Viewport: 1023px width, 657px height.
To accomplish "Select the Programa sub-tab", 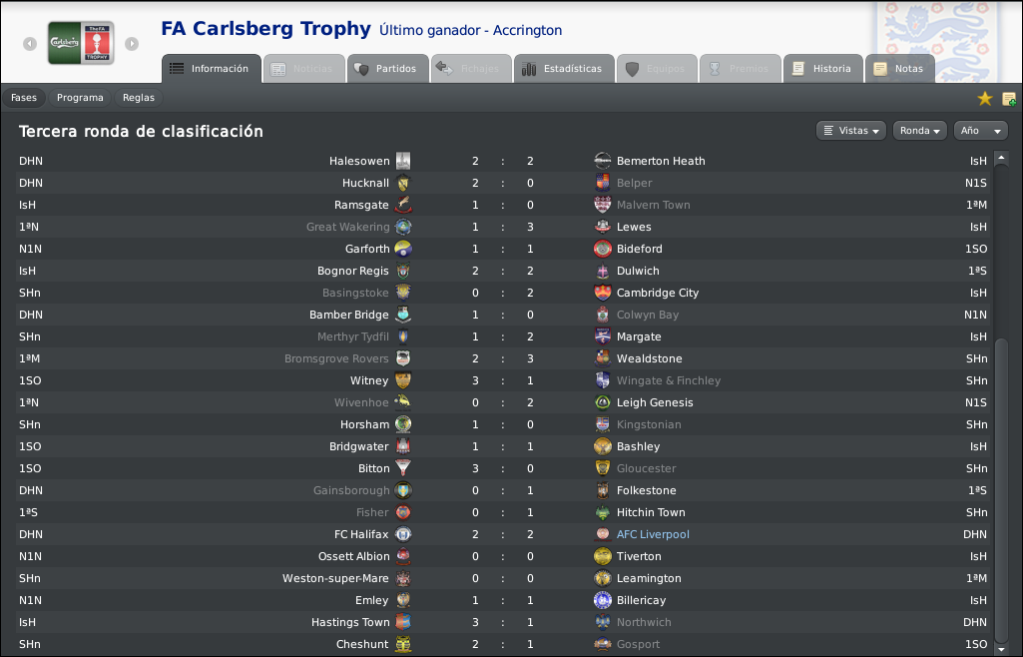I will click(x=80, y=98).
